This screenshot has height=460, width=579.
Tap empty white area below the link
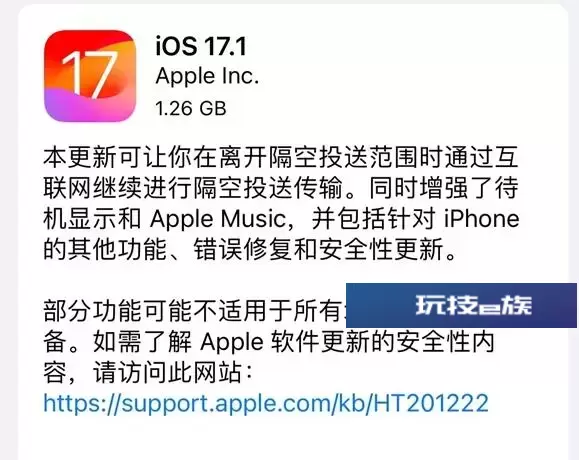[x=290, y=439]
